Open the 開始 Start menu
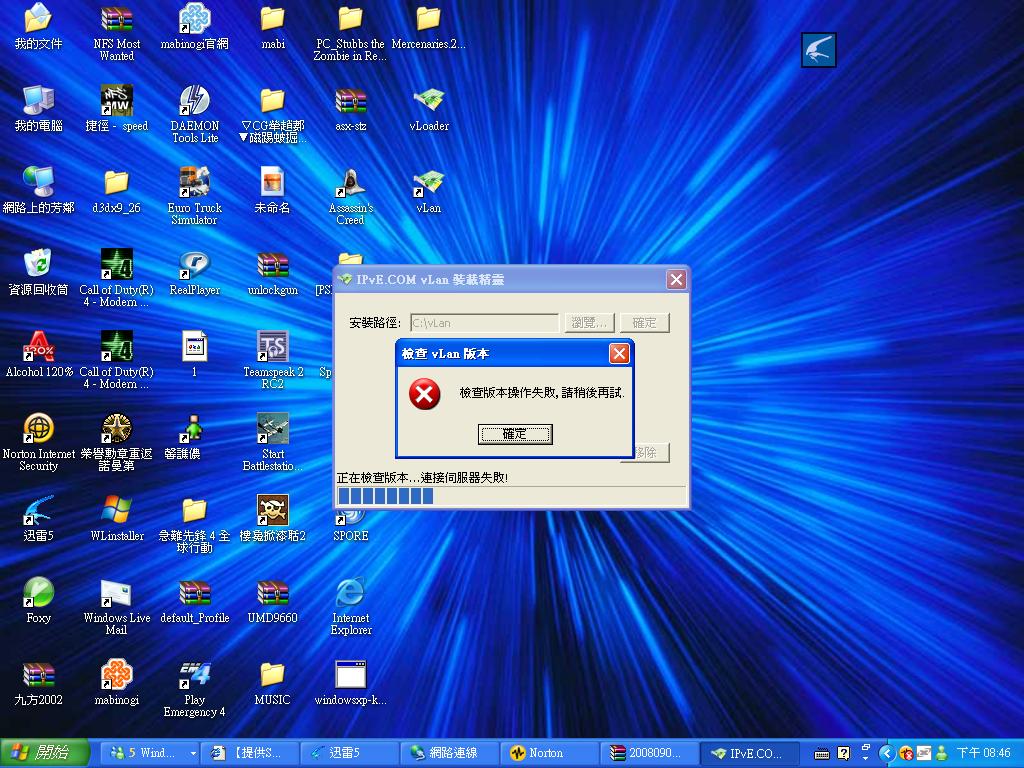This screenshot has height=768, width=1024. pyautogui.click(x=44, y=753)
